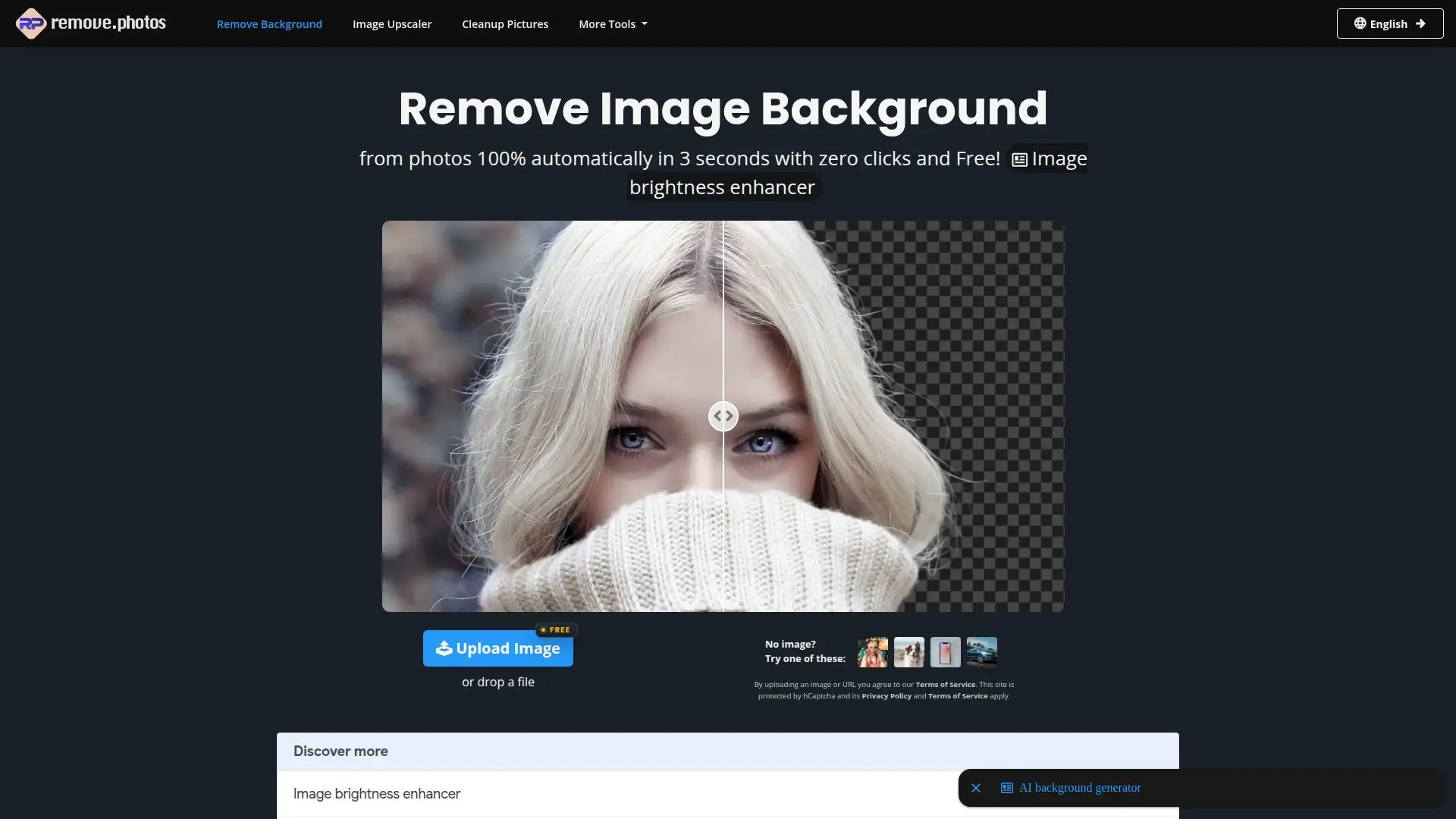Viewport: 1456px width, 819px height.
Task: Close the AI background generator banner
Action: pos(976,788)
